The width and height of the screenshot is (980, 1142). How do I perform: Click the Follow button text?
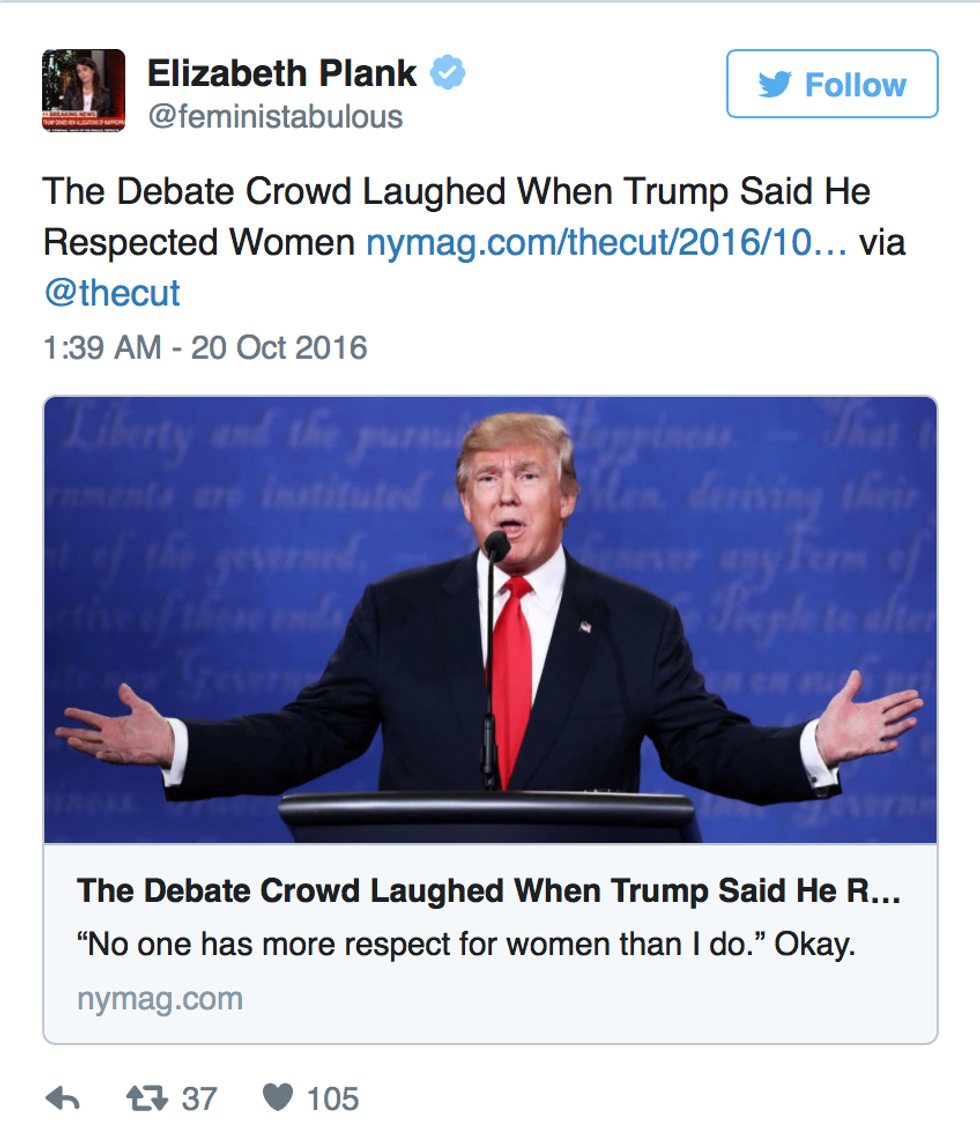point(855,85)
